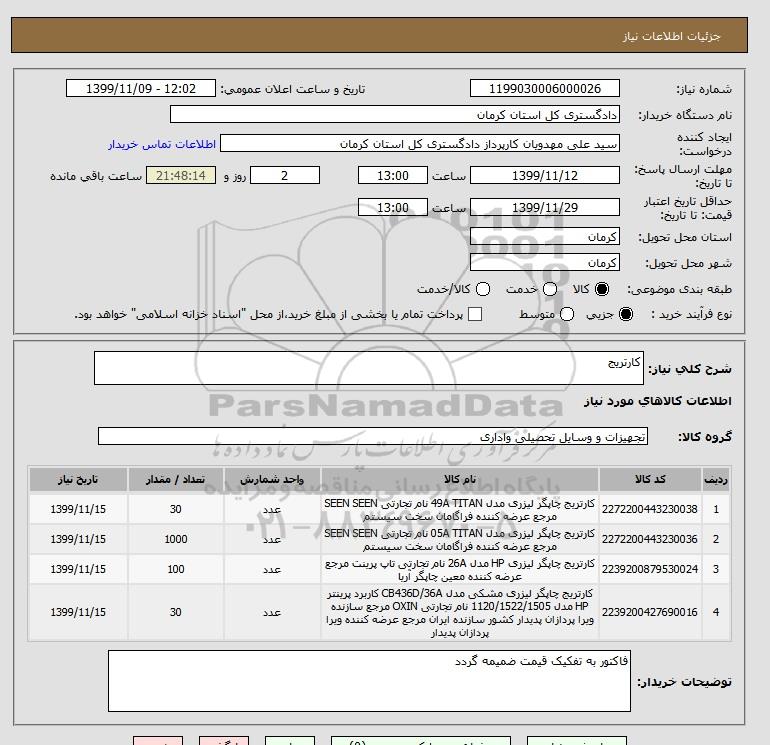
Task: Click quantity 30 in row 4
Action: (176, 612)
